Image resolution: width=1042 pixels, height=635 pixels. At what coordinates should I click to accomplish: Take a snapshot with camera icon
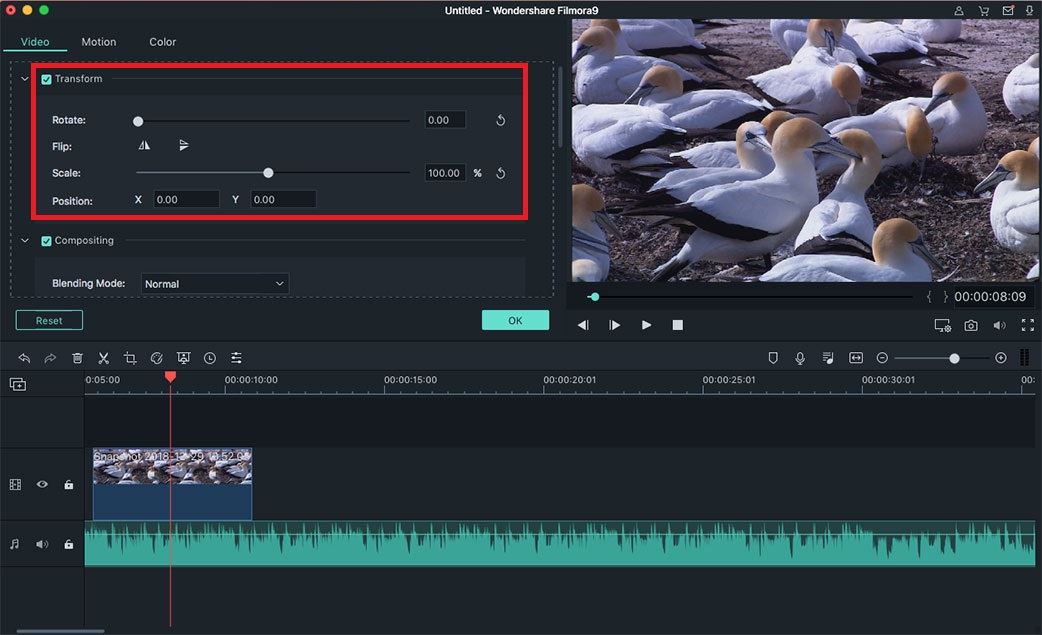click(971, 325)
